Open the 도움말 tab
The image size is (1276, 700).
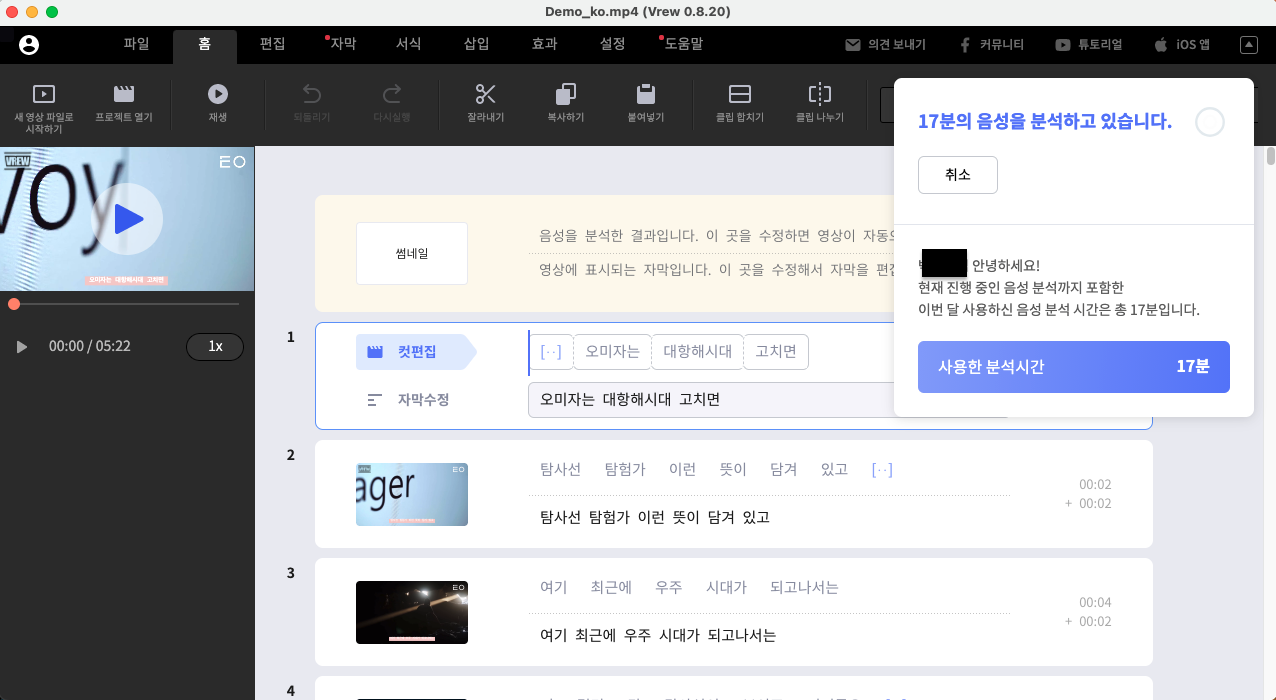tap(682, 44)
